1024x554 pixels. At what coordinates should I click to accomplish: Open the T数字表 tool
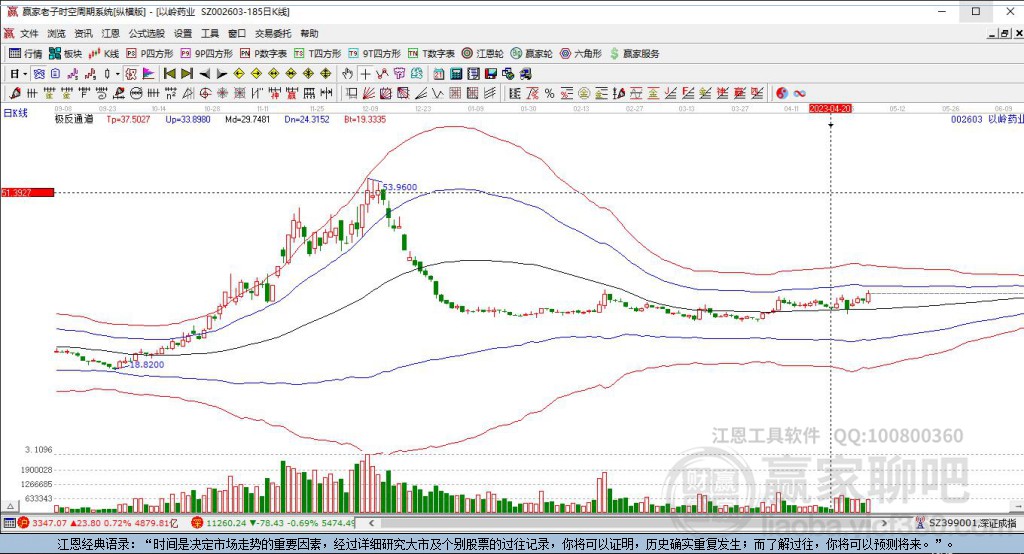431,54
